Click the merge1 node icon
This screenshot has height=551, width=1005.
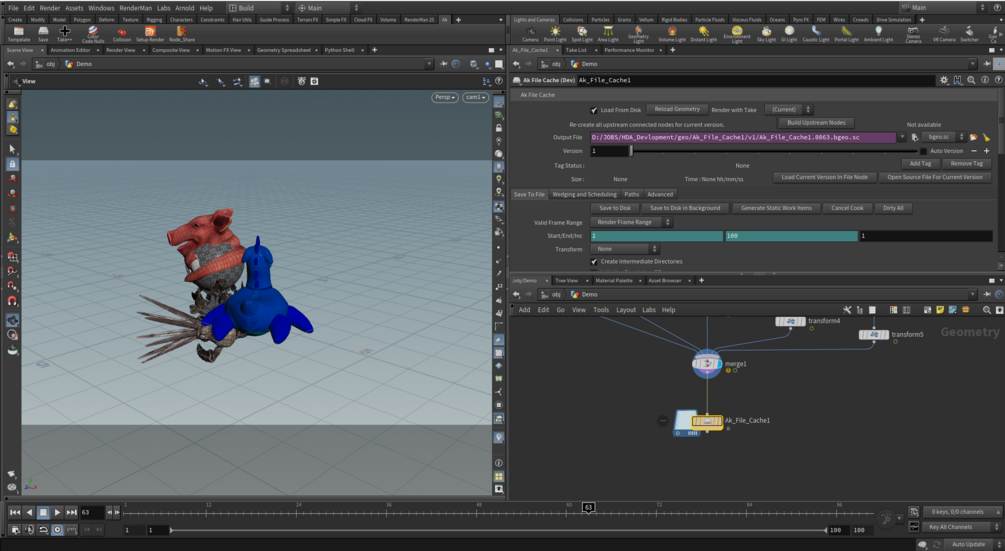pyautogui.click(x=706, y=364)
